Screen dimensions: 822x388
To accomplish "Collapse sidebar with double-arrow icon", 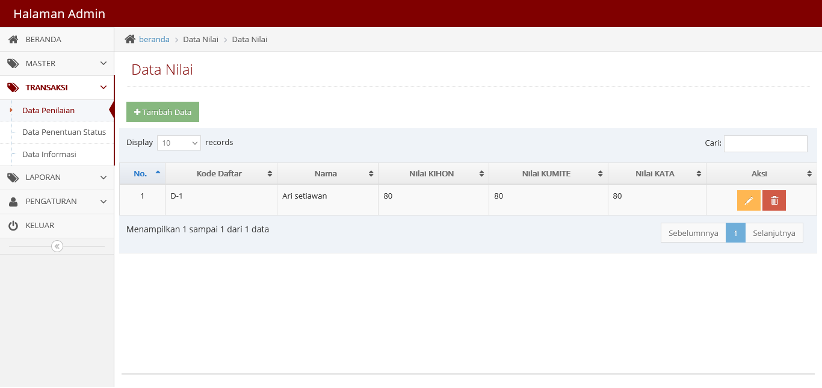I will 57,246.
